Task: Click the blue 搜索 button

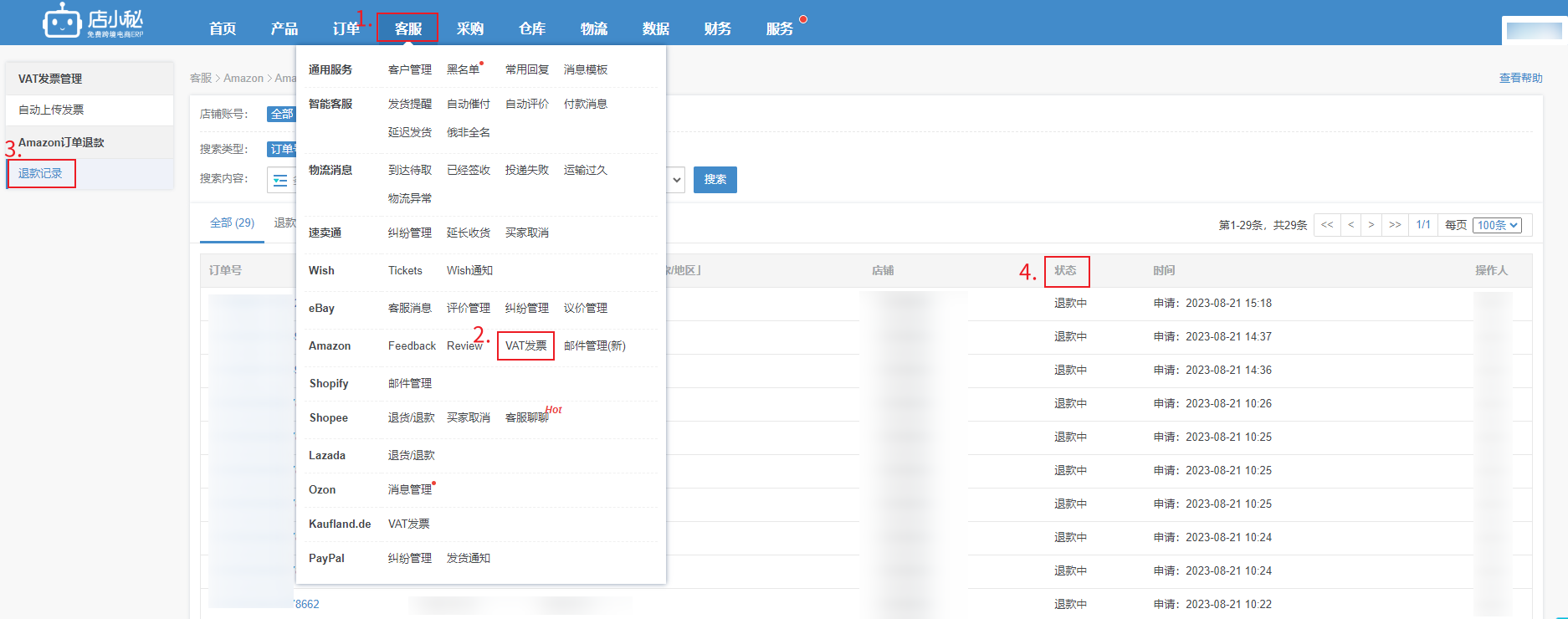Action: (x=715, y=180)
